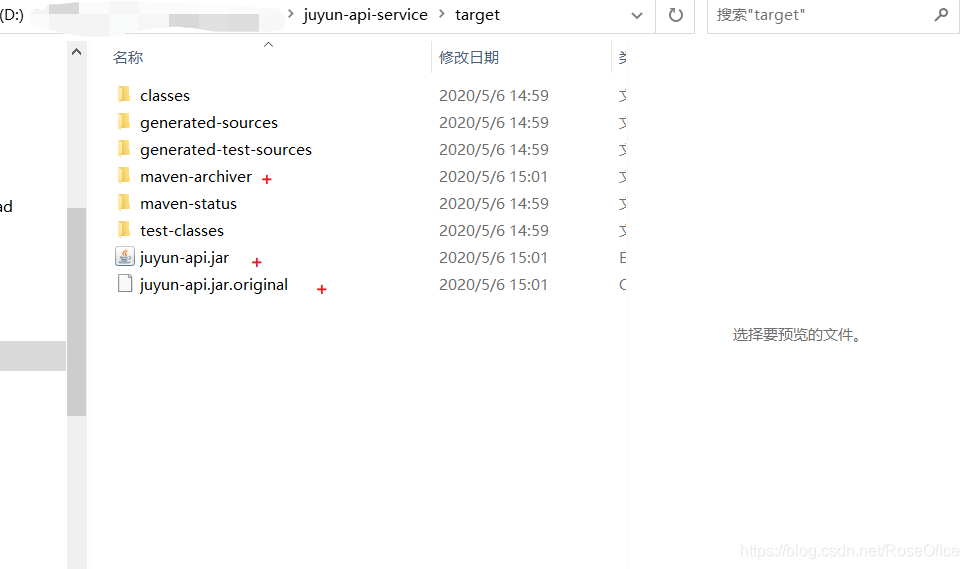Expand the chevron before juyun-api-service breadcrumb
Screen dimensions: 969x569
(290, 14)
